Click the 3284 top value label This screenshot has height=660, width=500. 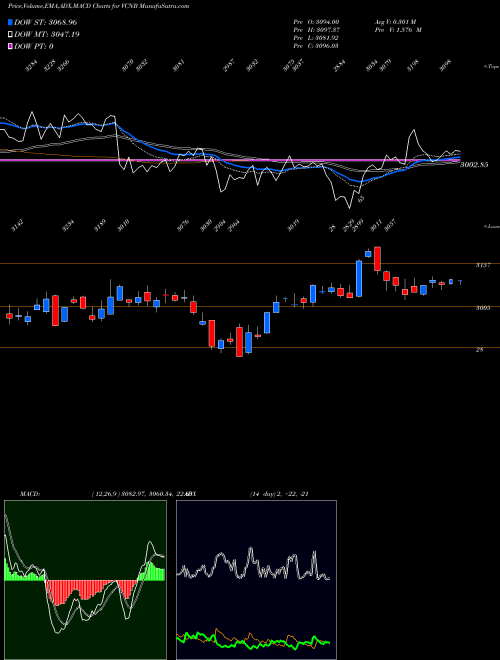(x=31, y=66)
